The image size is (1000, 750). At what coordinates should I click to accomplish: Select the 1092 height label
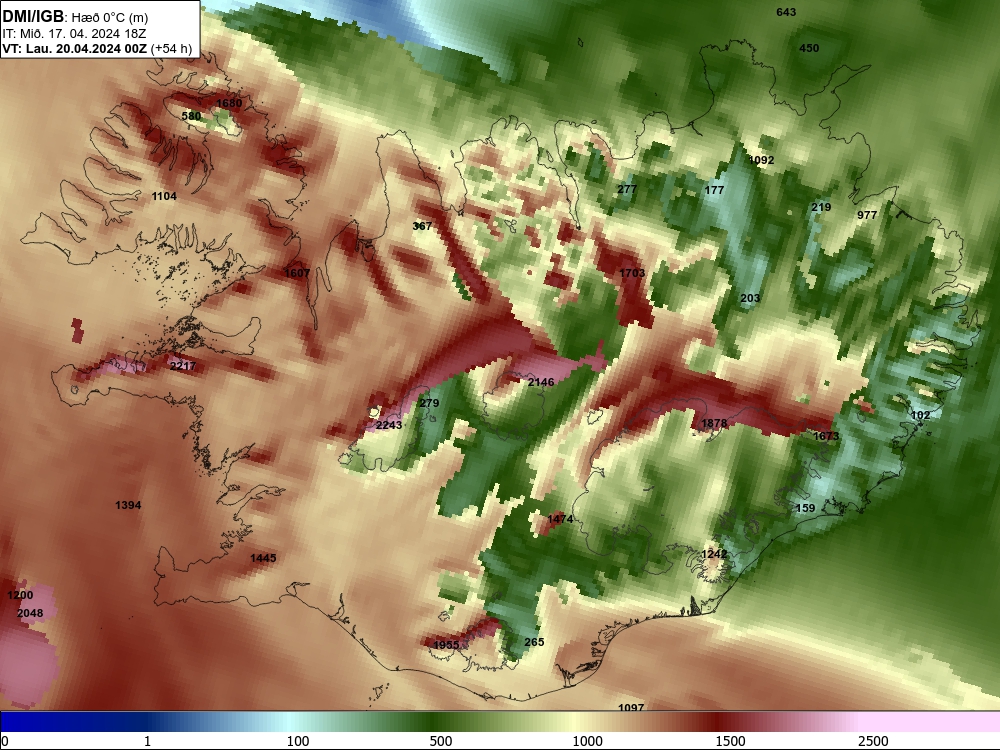761,160
